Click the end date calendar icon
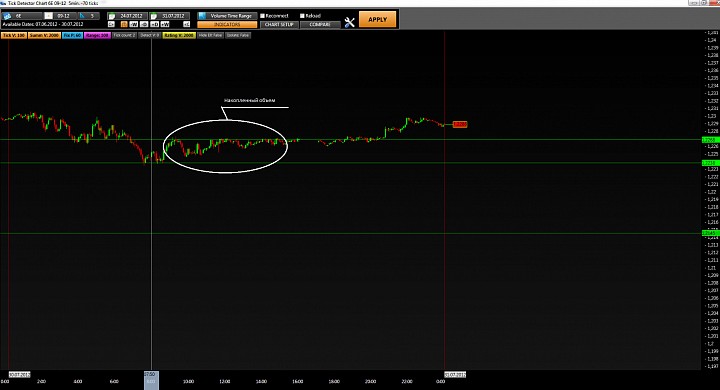Viewport: 720px width, 390px height. (154, 16)
